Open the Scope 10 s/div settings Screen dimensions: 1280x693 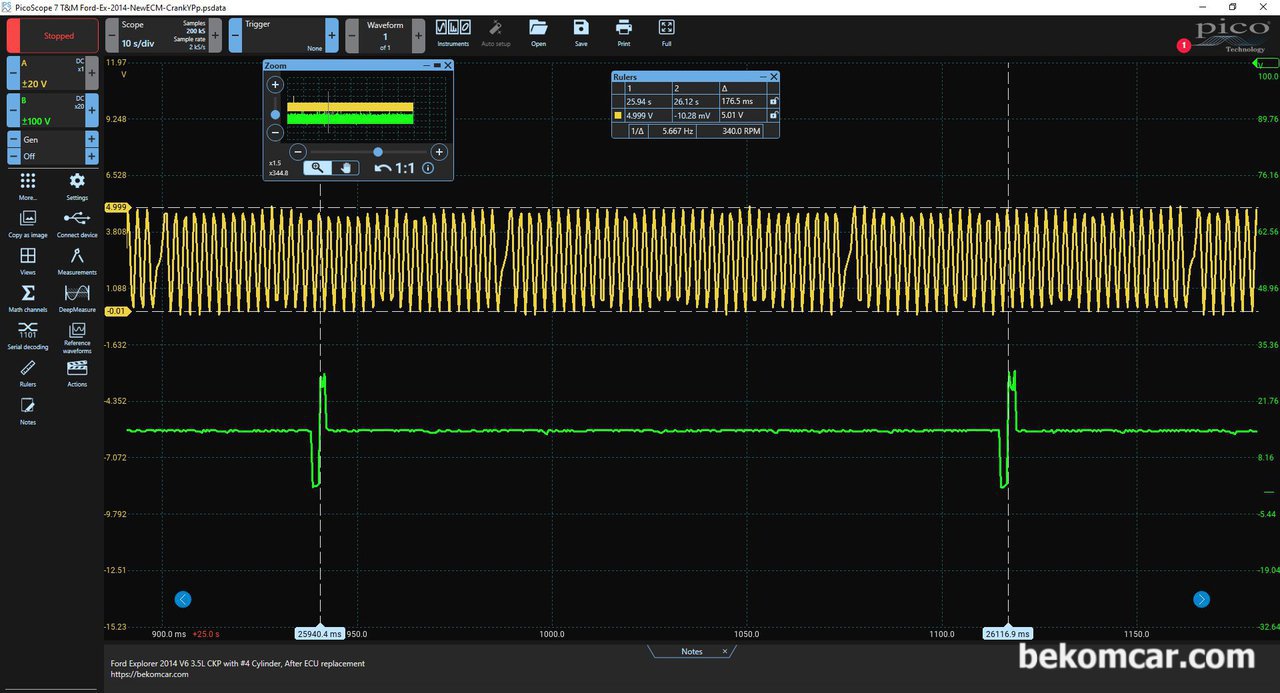pyautogui.click(x=163, y=36)
